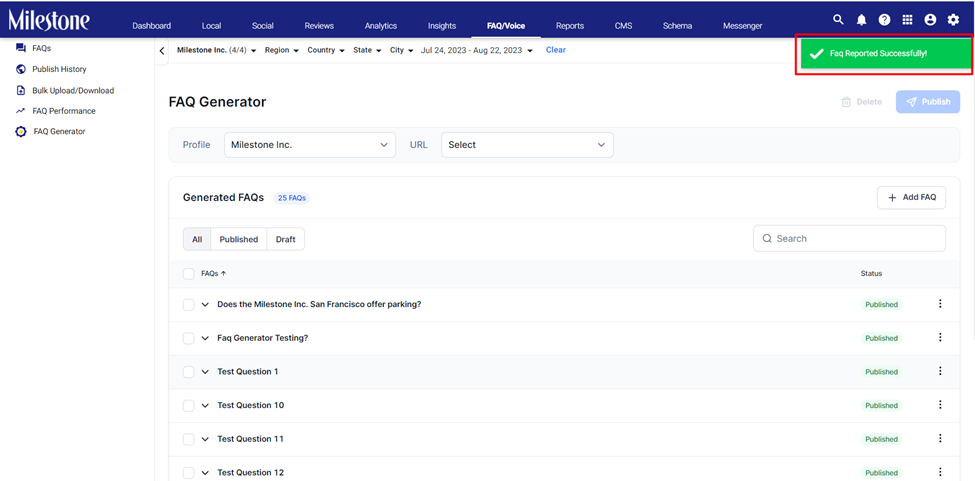This screenshot has width=975, height=481.
Task: Open the City filter dropdown
Action: [x=402, y=50]
